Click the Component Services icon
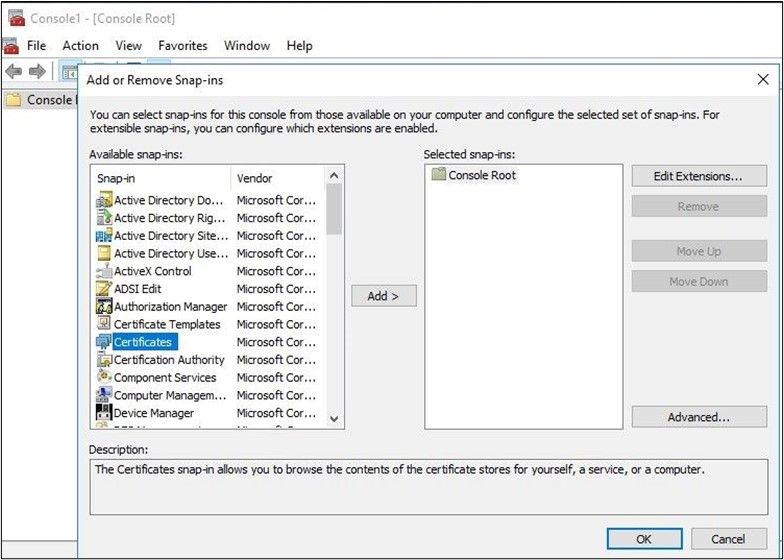The image size is (784, 560). (104, 378)
